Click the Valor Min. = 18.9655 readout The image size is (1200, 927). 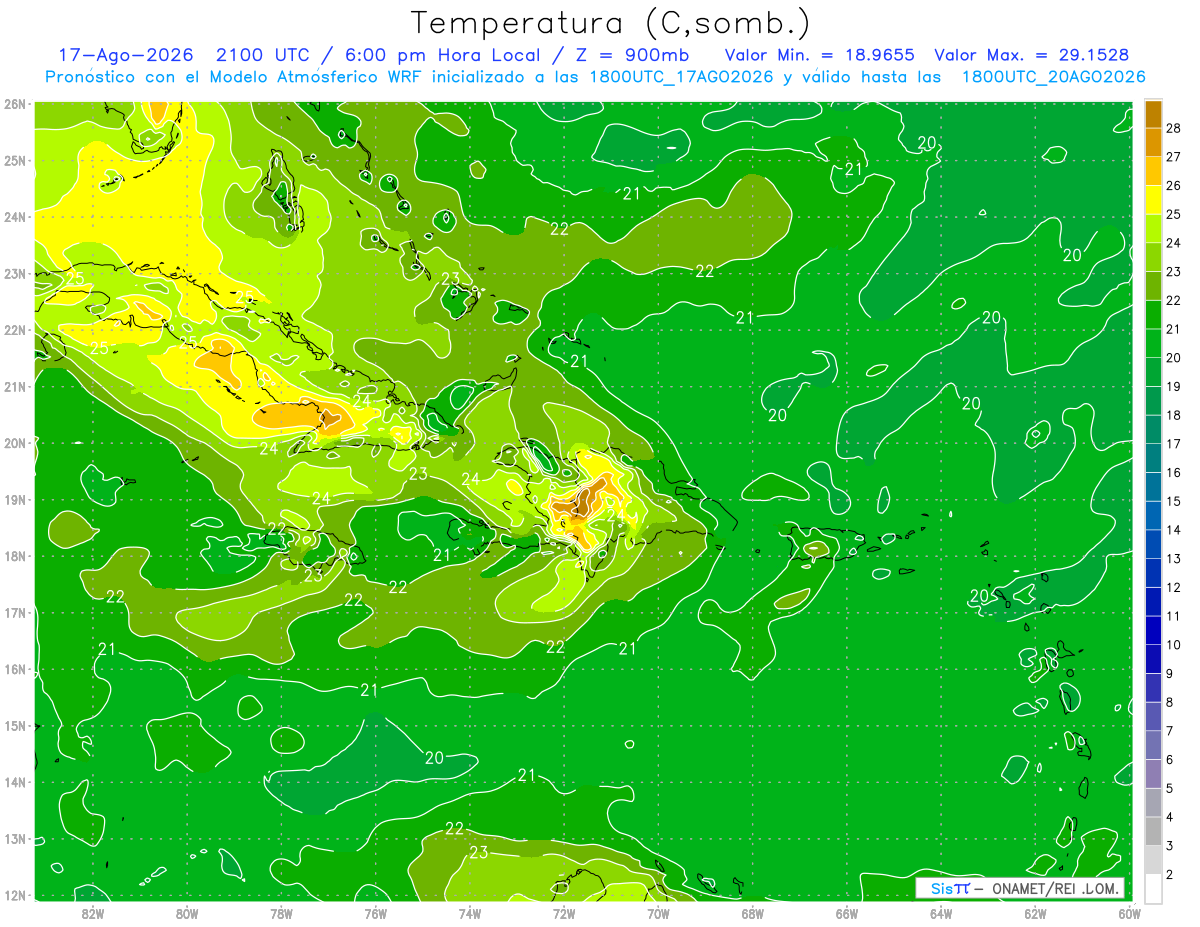(819, 55)
